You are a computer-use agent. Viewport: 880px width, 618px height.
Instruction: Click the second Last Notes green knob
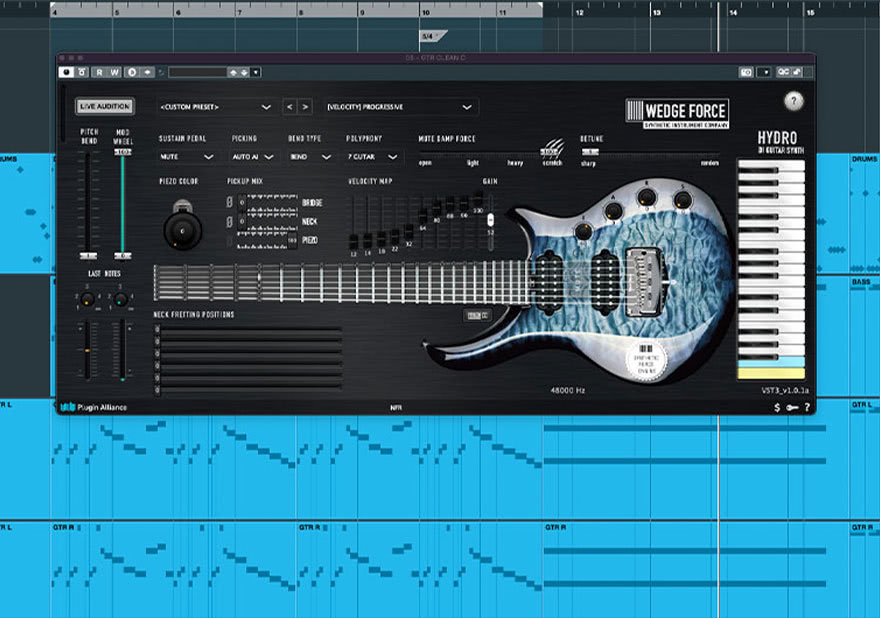(120, 300)
